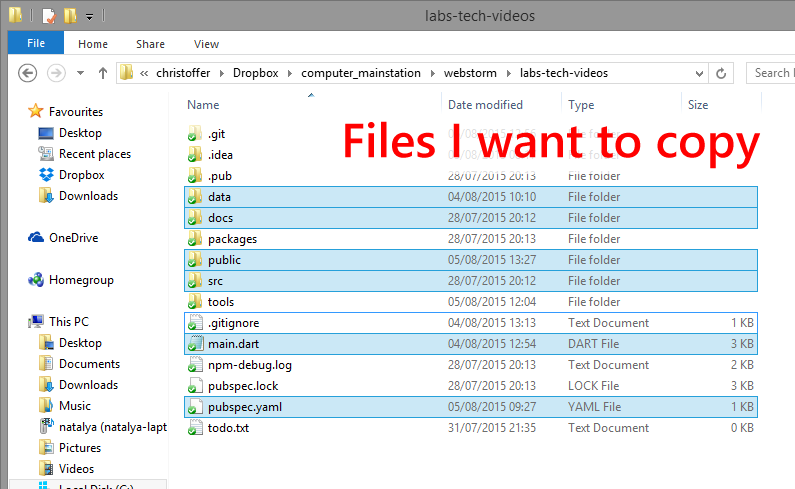Sort by the Size column header
Viewport: 795px width, 489px height.
coord(698,104)
